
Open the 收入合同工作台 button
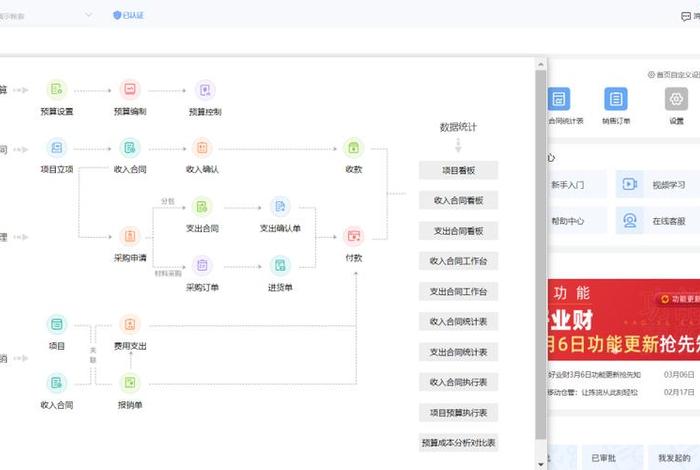tap(458, 261)
